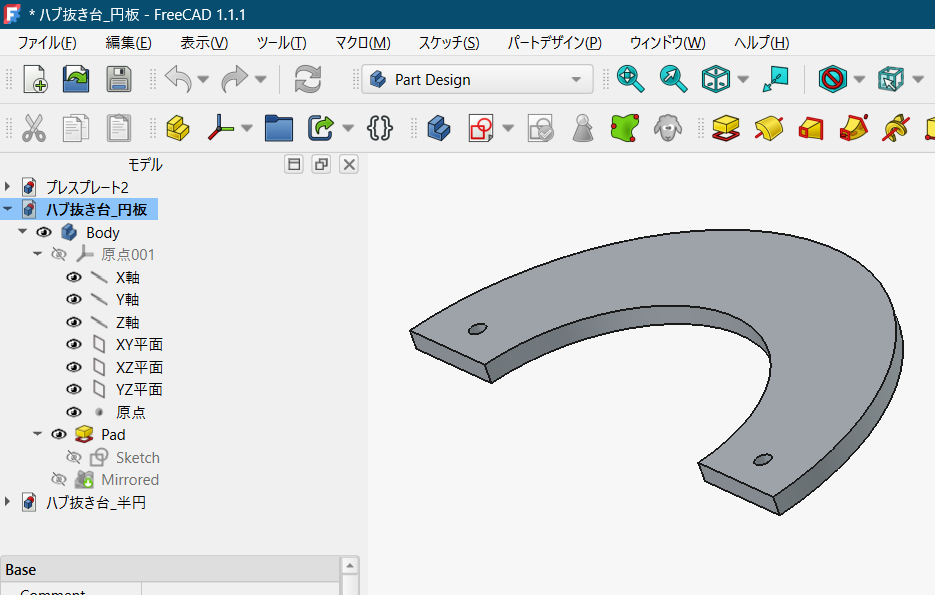Viewport: 935px width, 595px height.
Task: Collapse the ハブ抜き台_円板 document
Action: 8,209
